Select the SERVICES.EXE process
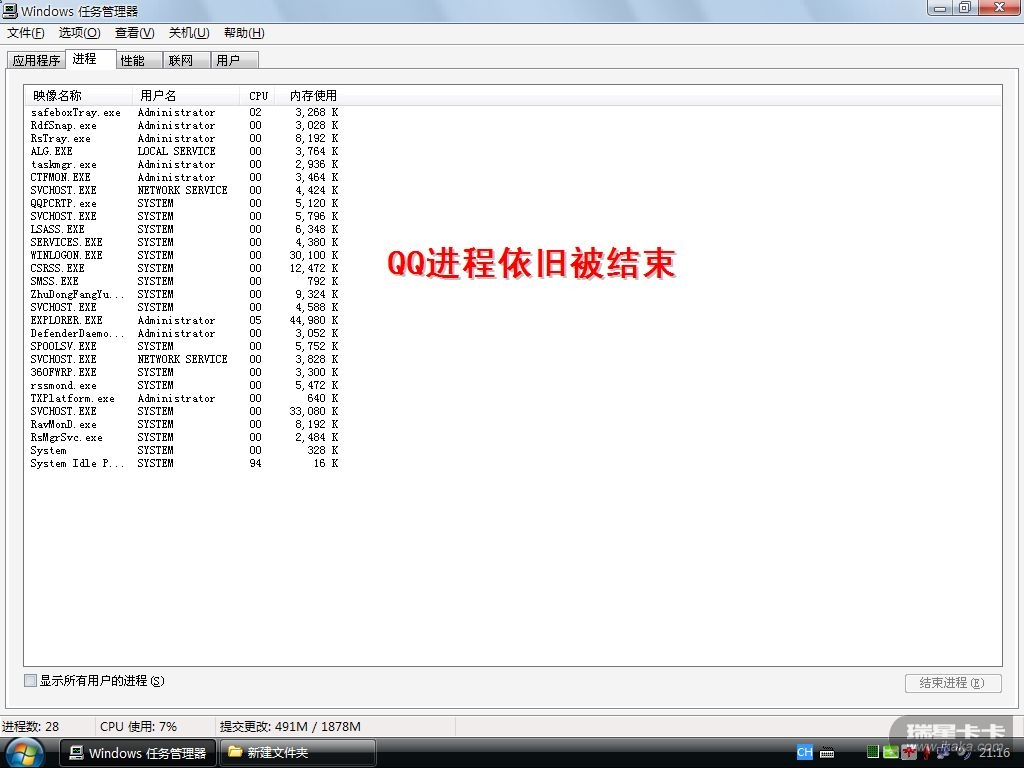Screen dimensions: 1024x768 pos(184,242)
